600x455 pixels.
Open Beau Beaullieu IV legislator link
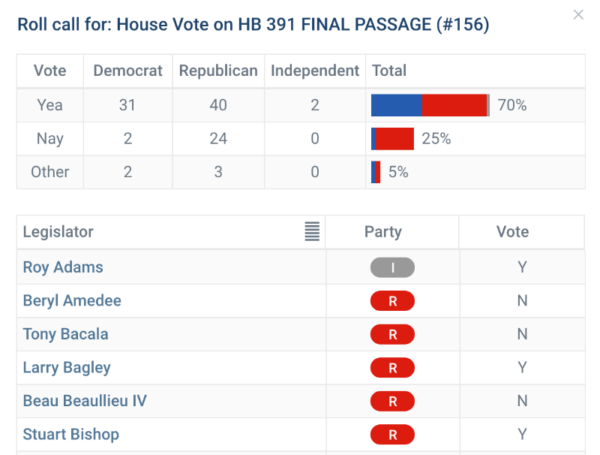pos(85,401)
